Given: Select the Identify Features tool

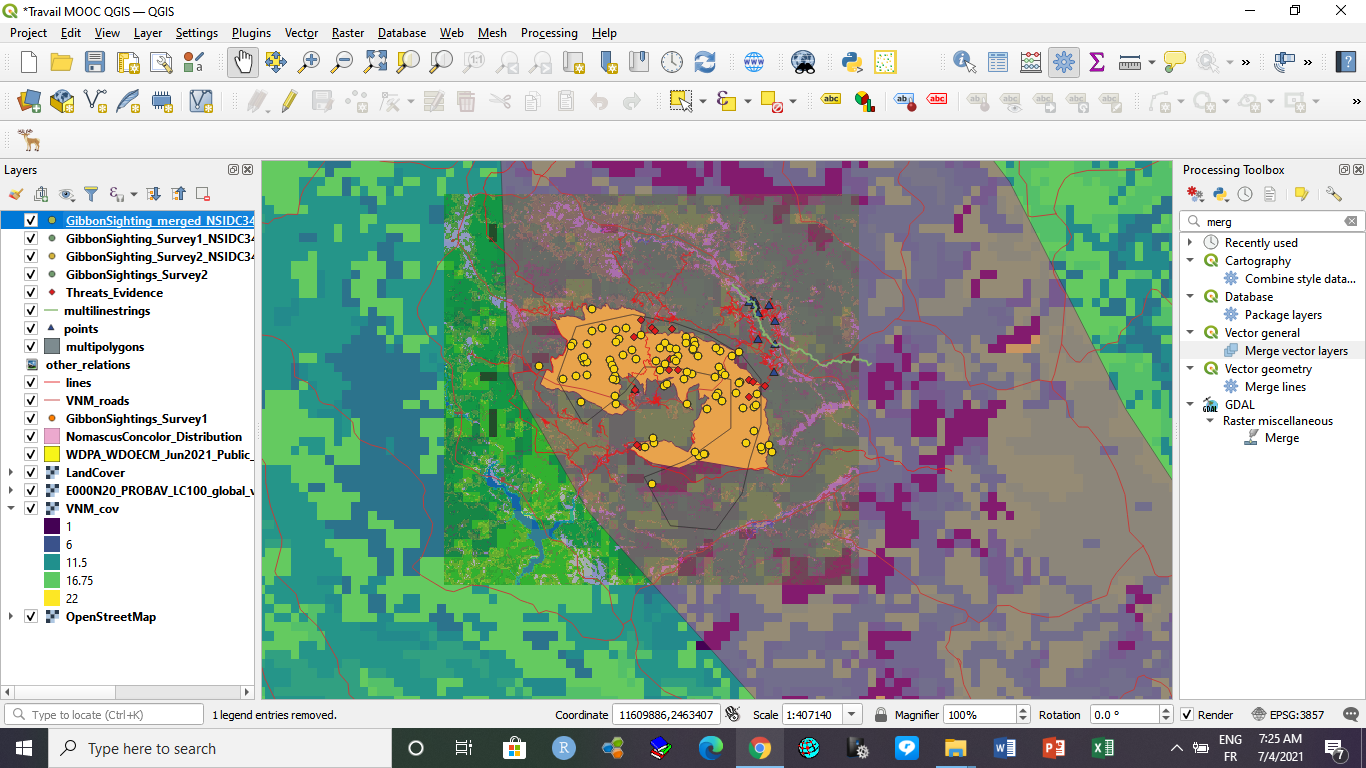Looking at the screenshot, I should pos(964,62).
